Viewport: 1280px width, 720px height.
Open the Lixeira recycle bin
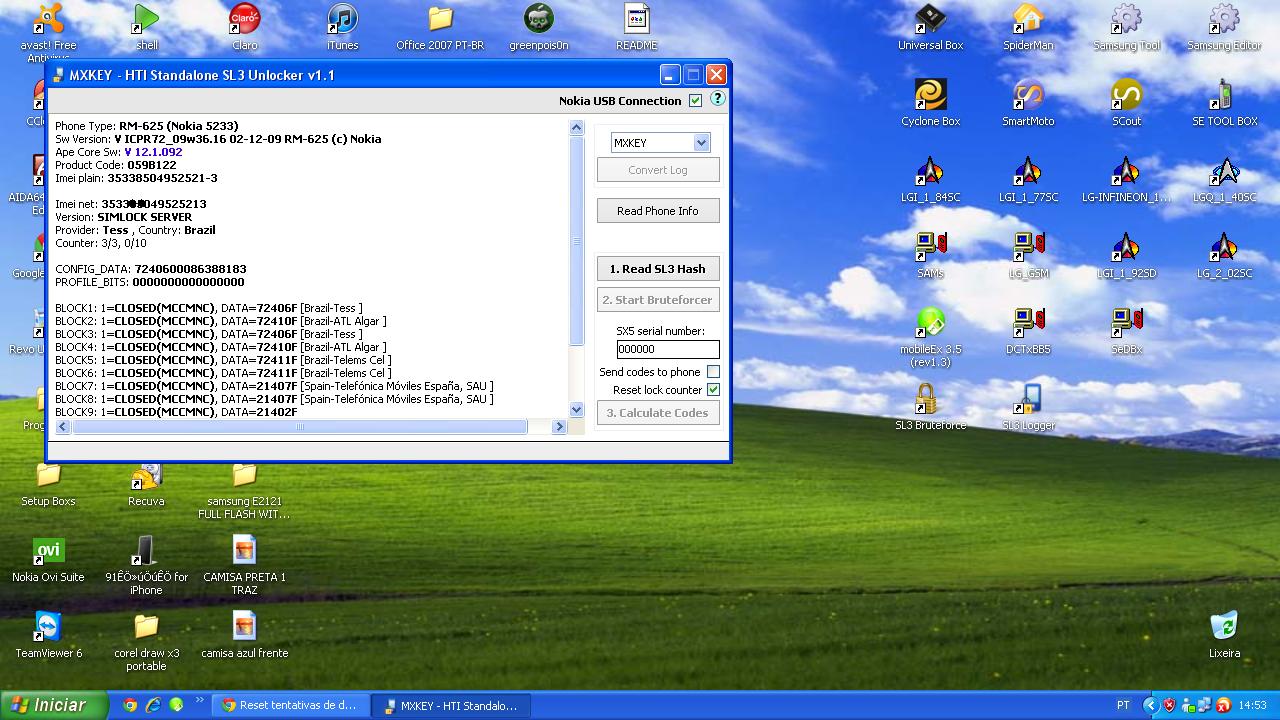pos(1224,635)
